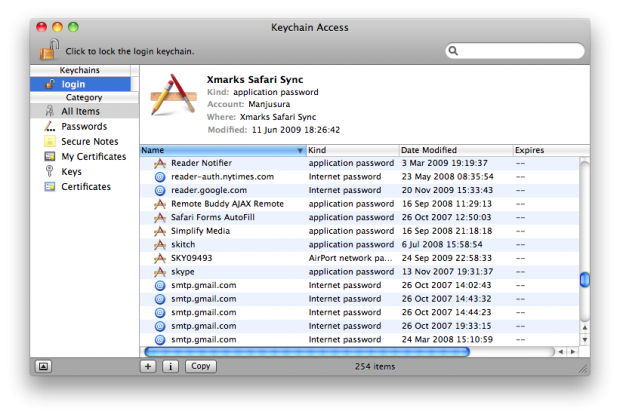Screen dimensions: 620x417
Task: Click the Passwords category icon
Action: 49,126
